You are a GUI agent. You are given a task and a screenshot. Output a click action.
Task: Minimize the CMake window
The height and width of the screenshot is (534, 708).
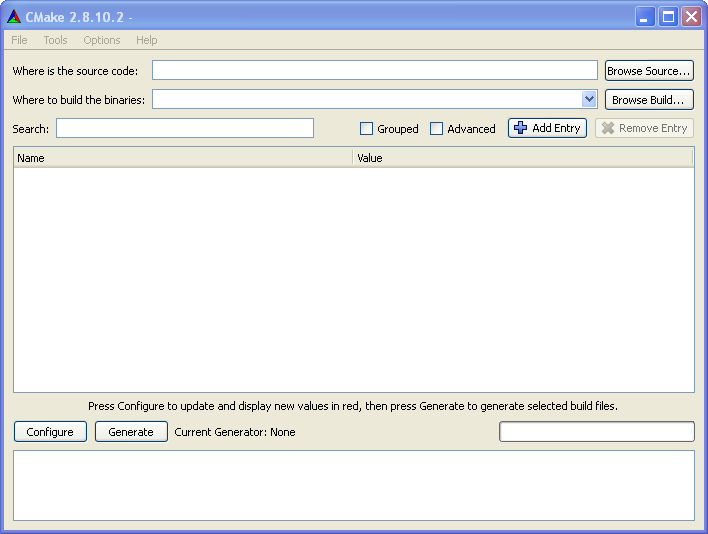(x=645, y=17)
